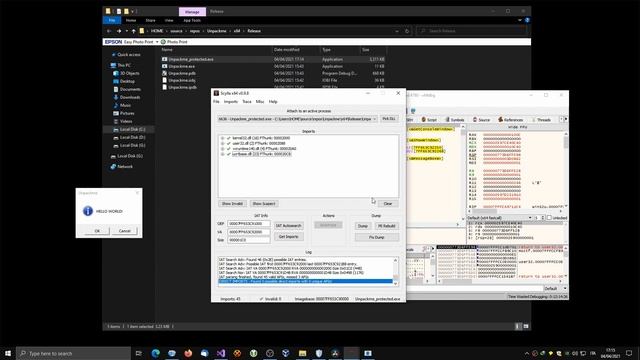This screenshot has width=640, height=360.
Task: Switch to the References tab in x64dbg
Action: [x=510, y=120]
